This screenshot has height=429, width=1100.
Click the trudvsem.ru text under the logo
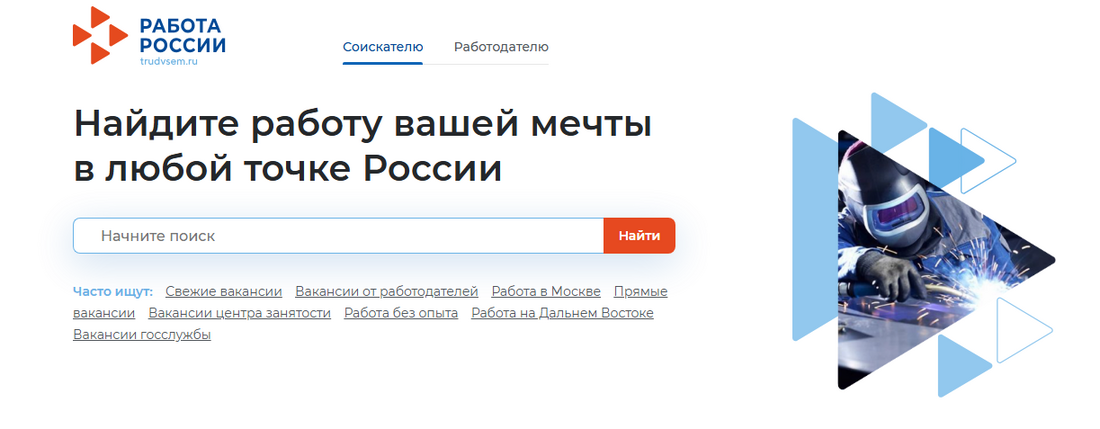click(x=169, y=62)
